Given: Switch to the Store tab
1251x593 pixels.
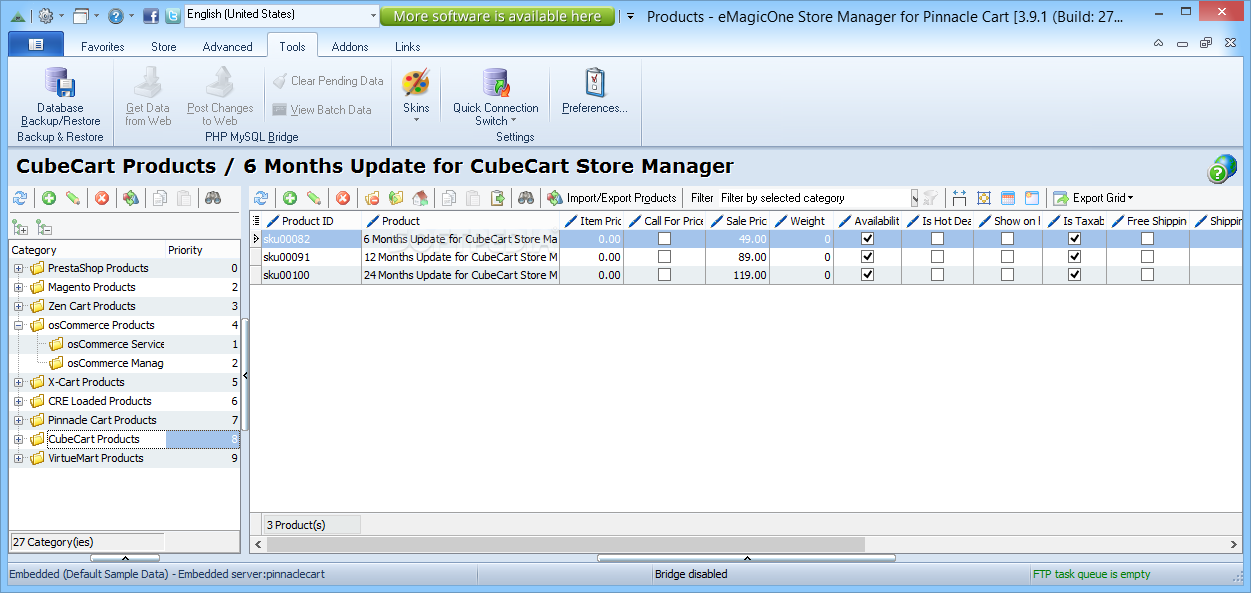Looking at the screenshot, I should (164, 46).
